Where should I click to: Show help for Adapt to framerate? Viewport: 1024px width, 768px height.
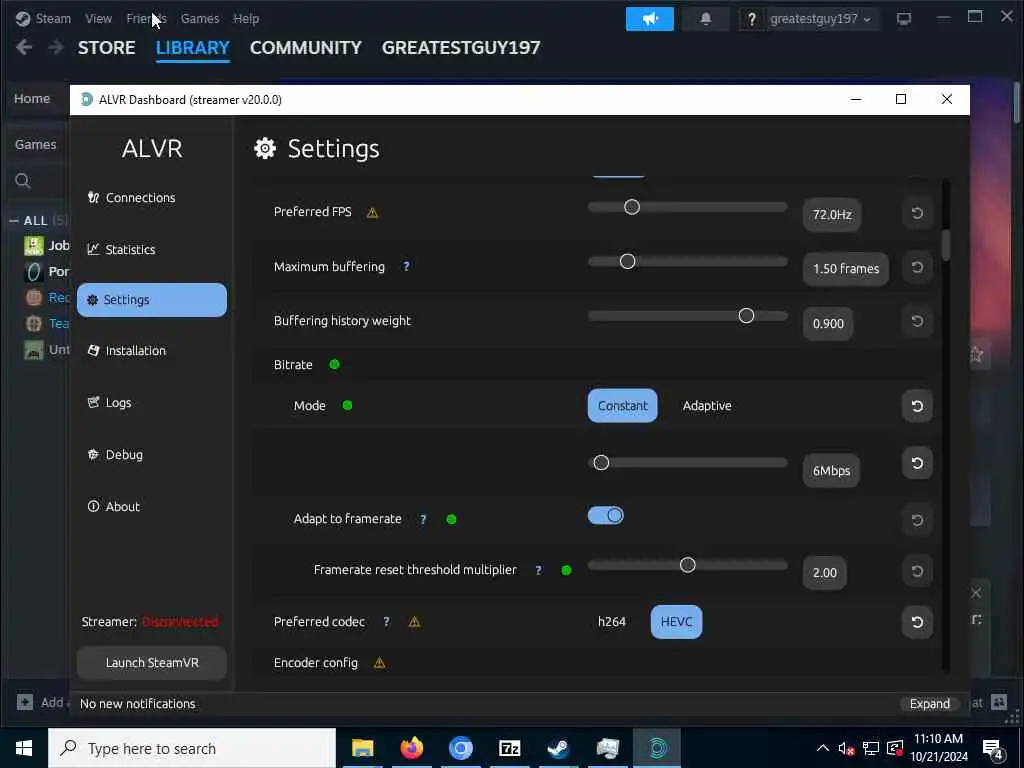click(423, 519)
